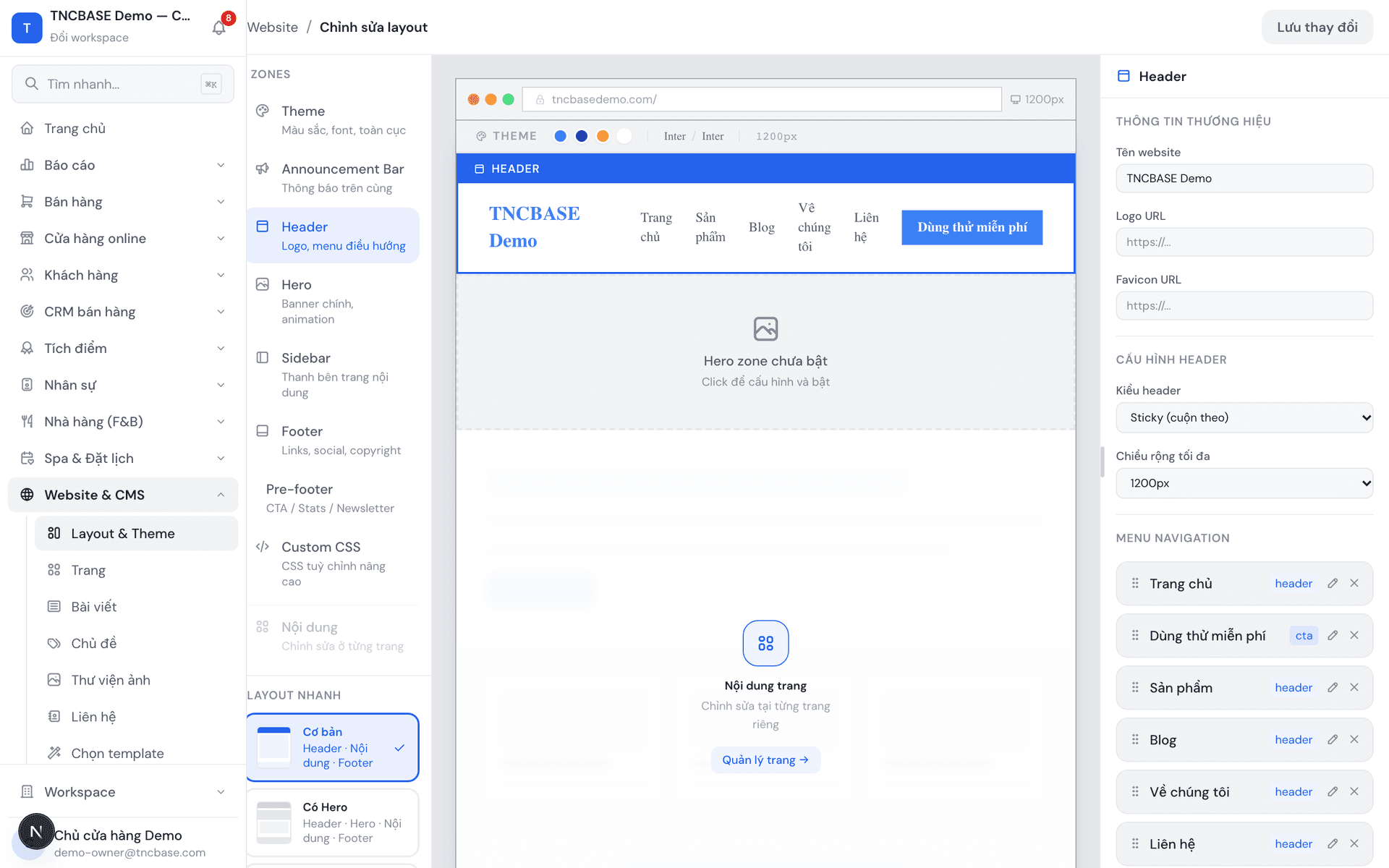The image size is (1389, 868).
Task: Edit the Blog menu item pencil
Action: tap(1333, 740)
